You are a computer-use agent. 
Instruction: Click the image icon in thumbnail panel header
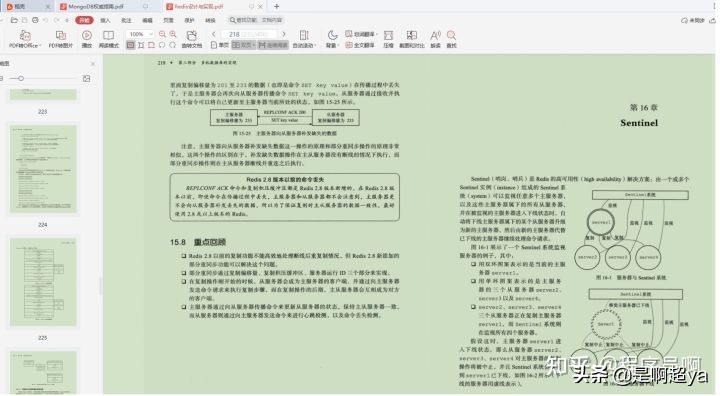click(x=86, y=79)
